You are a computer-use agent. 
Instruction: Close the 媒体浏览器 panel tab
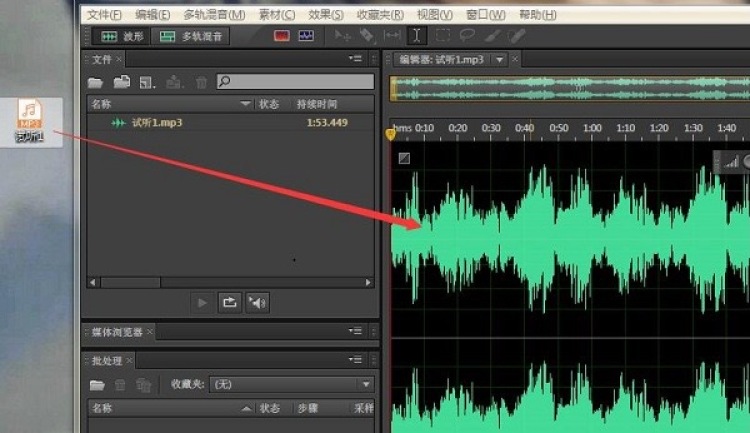[x=150, y=332]
